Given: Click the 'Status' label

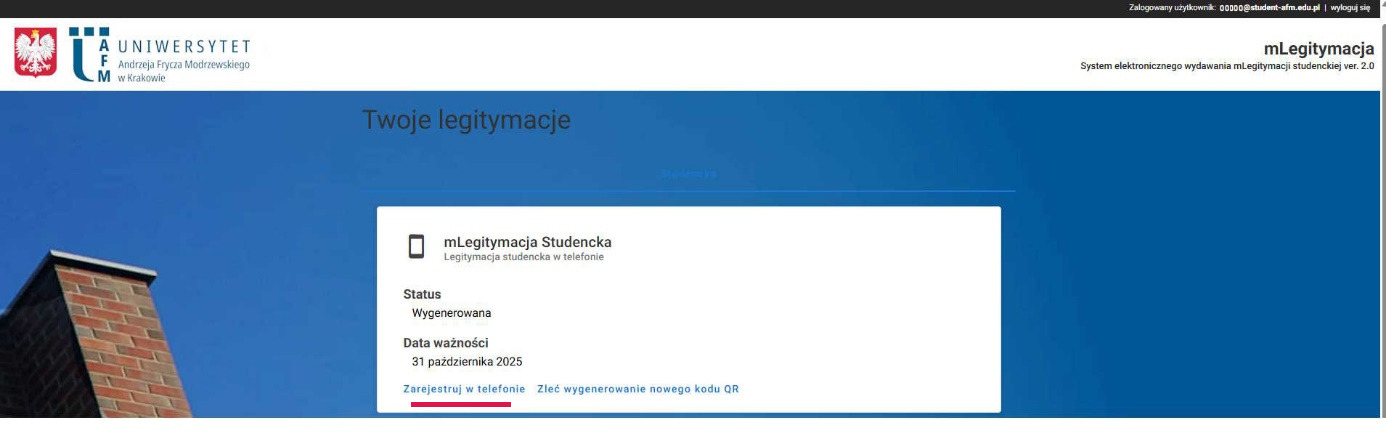Looking at the screenshot, I should pyautogui.click(x=422, y=295).
